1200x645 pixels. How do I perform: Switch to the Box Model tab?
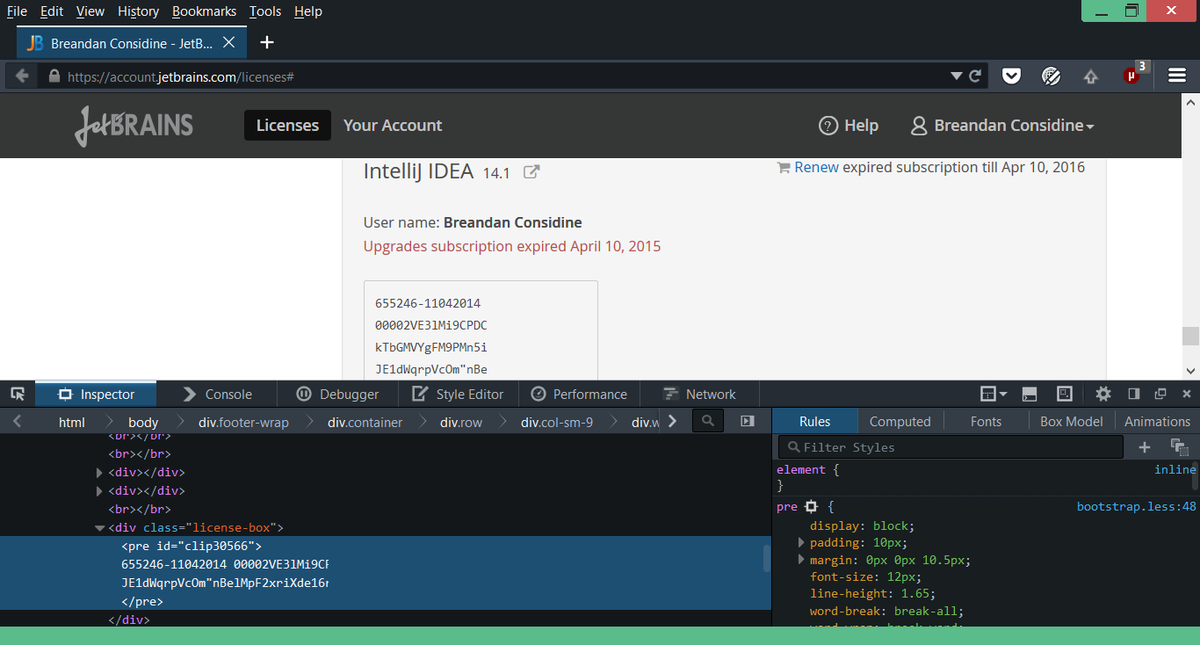(x=1071, y=422)
